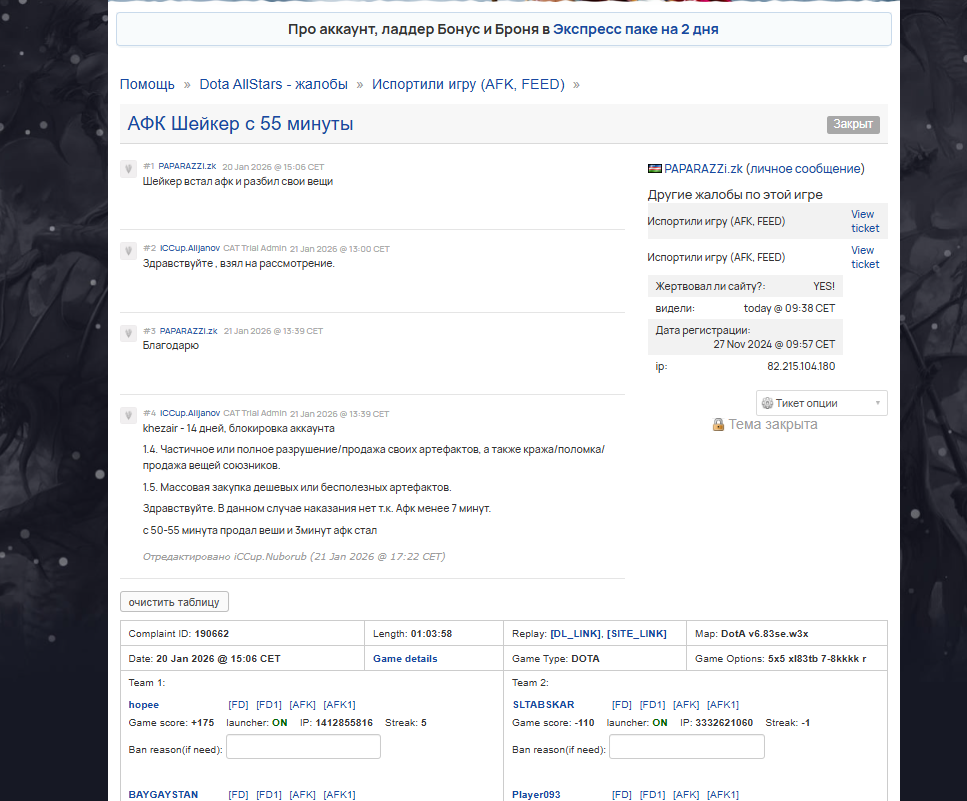Click the 'Другие жалобы по этой игре' heading
Screen dimensions: 967x801
(735, 195)
